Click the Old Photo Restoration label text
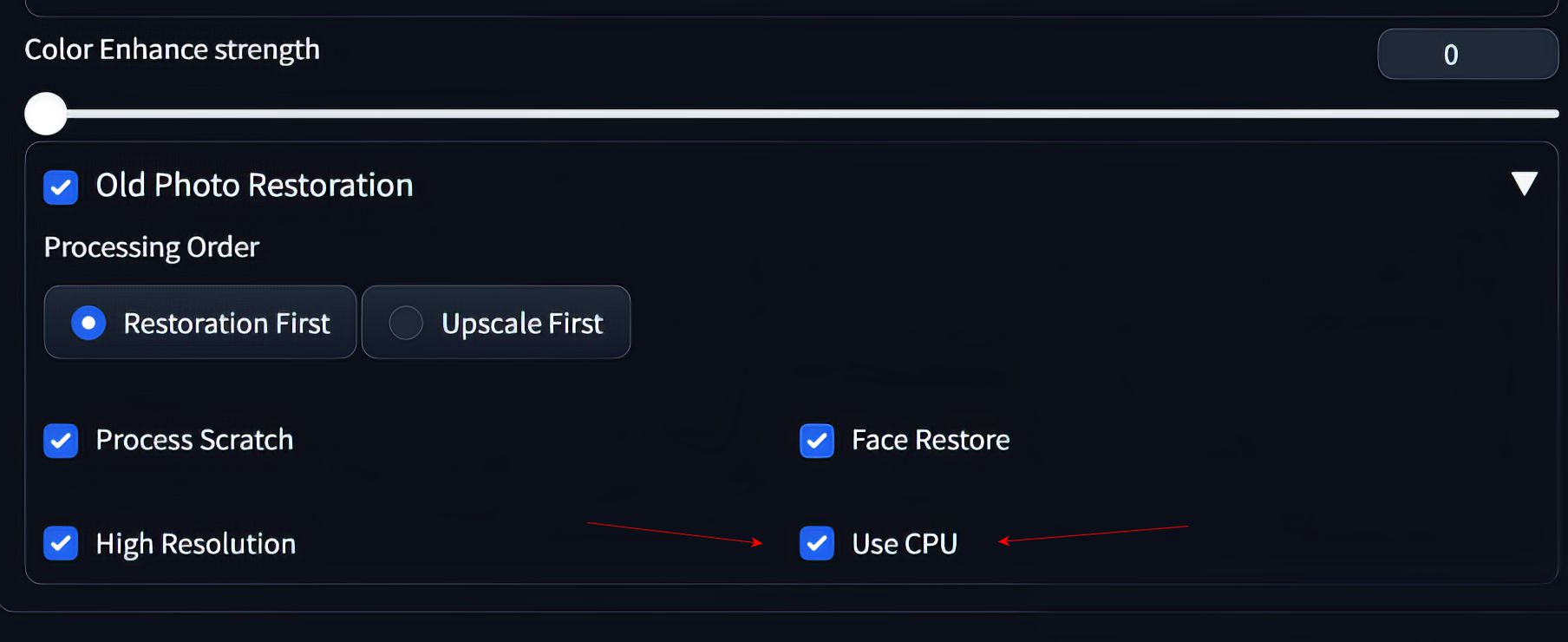The image size is (1568, 642). click(254, 185)
